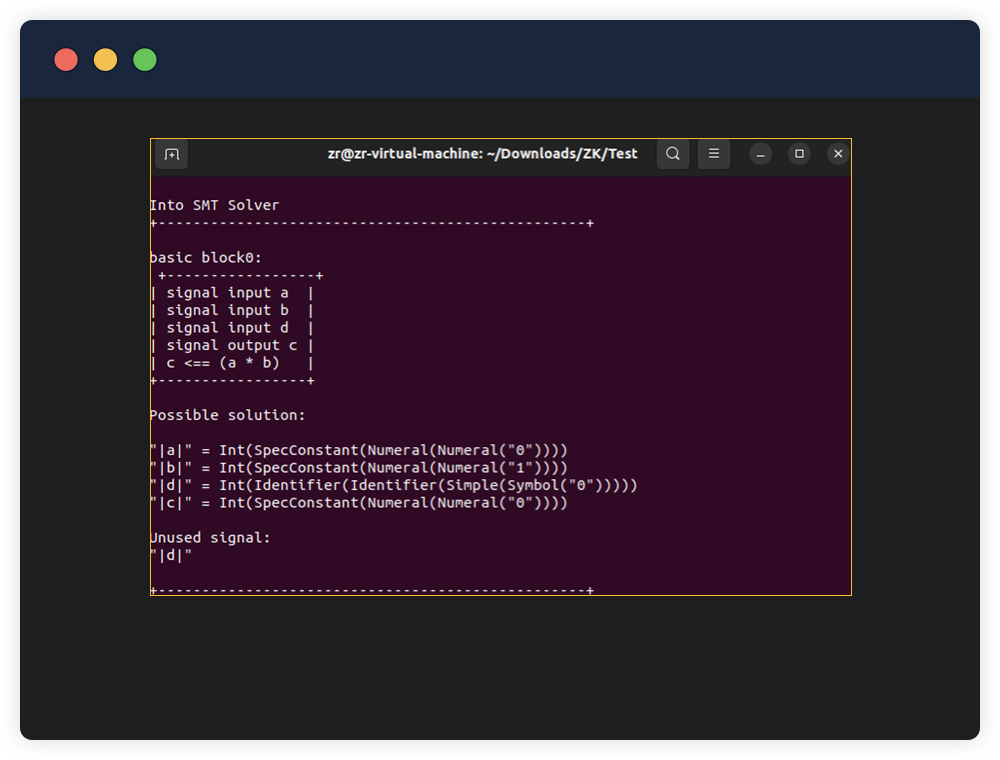Click the "|d|" Identifier Symbol line
This screenshot has width=1000, height=760.
coord(394,485)
